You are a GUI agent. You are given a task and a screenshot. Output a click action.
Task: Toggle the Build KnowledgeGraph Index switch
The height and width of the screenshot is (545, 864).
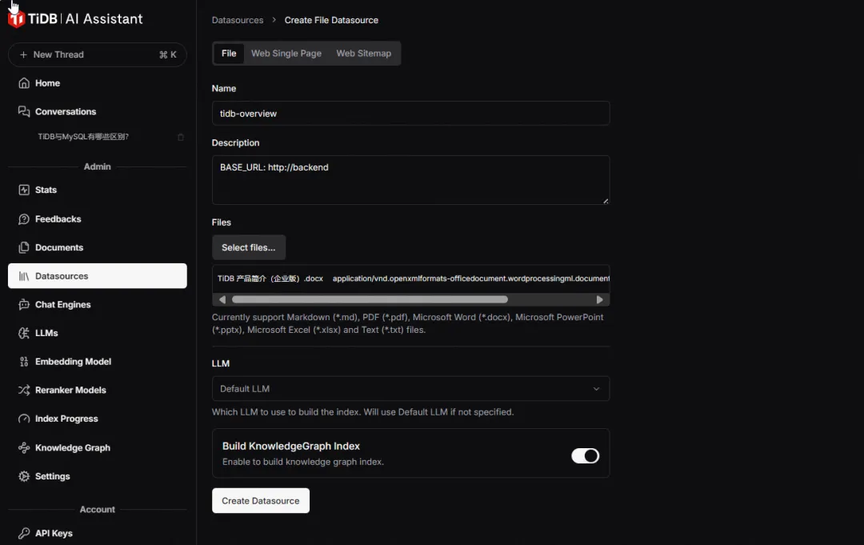coord(585,456)
